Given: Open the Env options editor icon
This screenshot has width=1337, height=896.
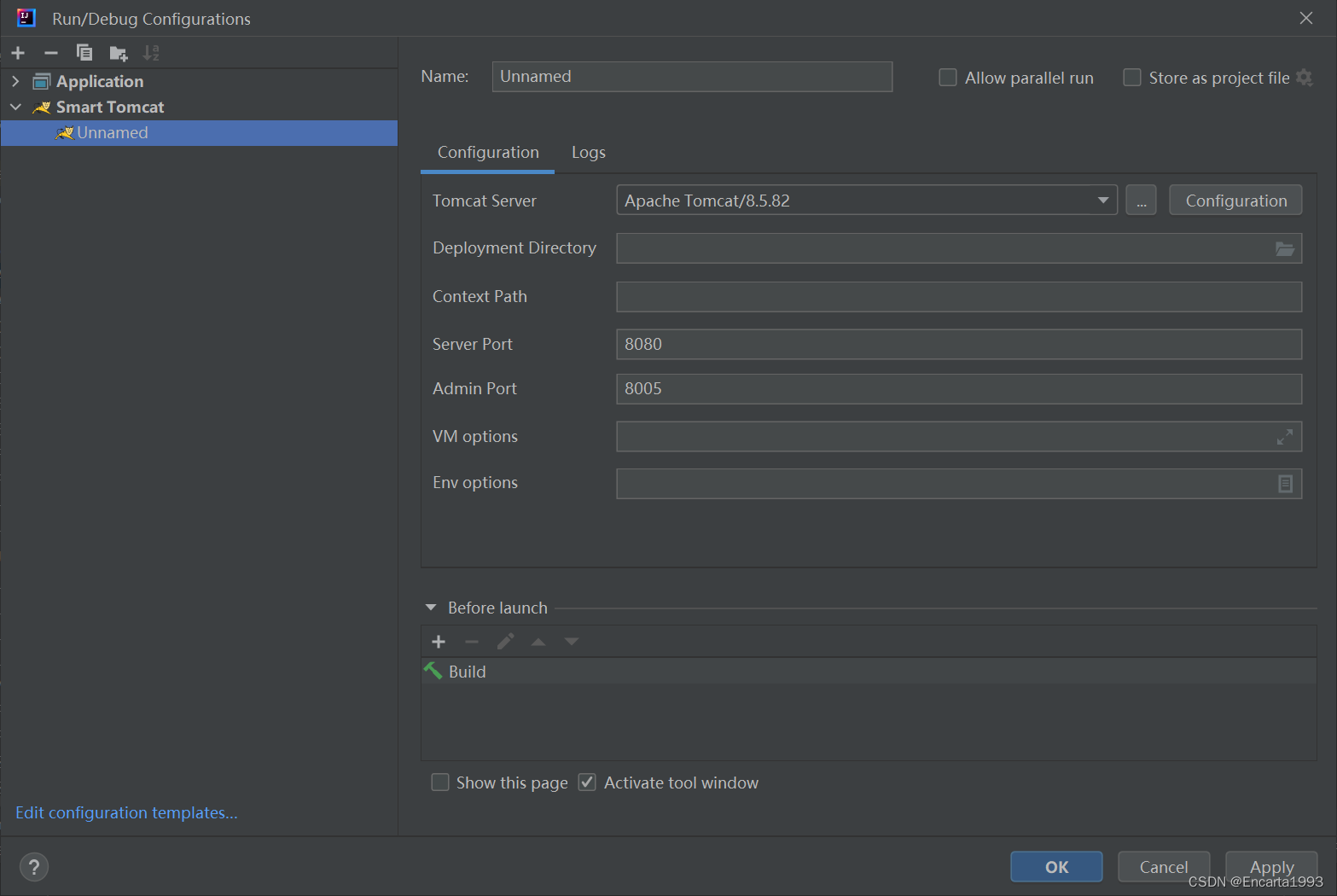Looking at the screenshot, I should (x=1285, y=484).
